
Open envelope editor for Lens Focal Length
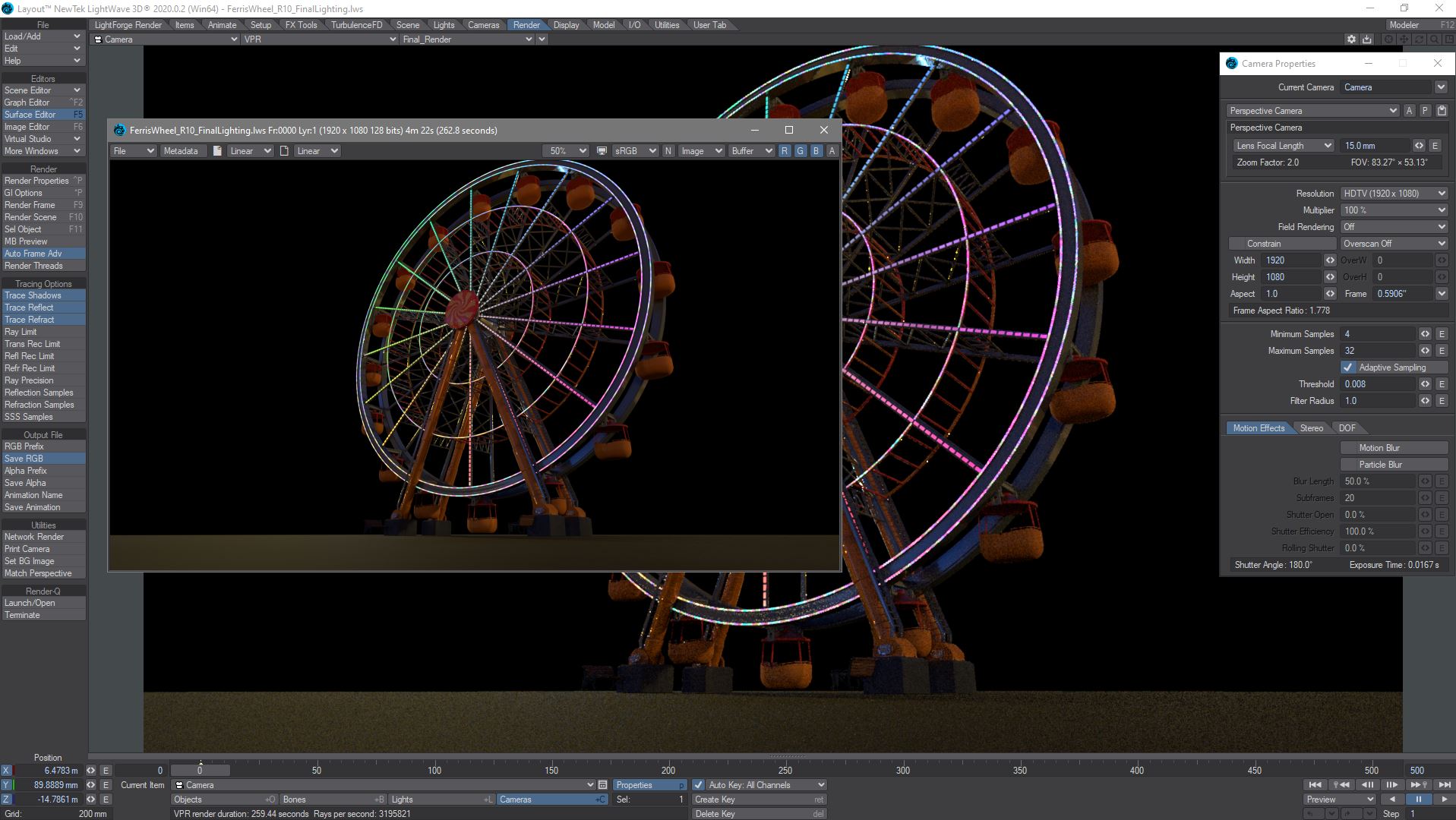tap(1435, 146)
